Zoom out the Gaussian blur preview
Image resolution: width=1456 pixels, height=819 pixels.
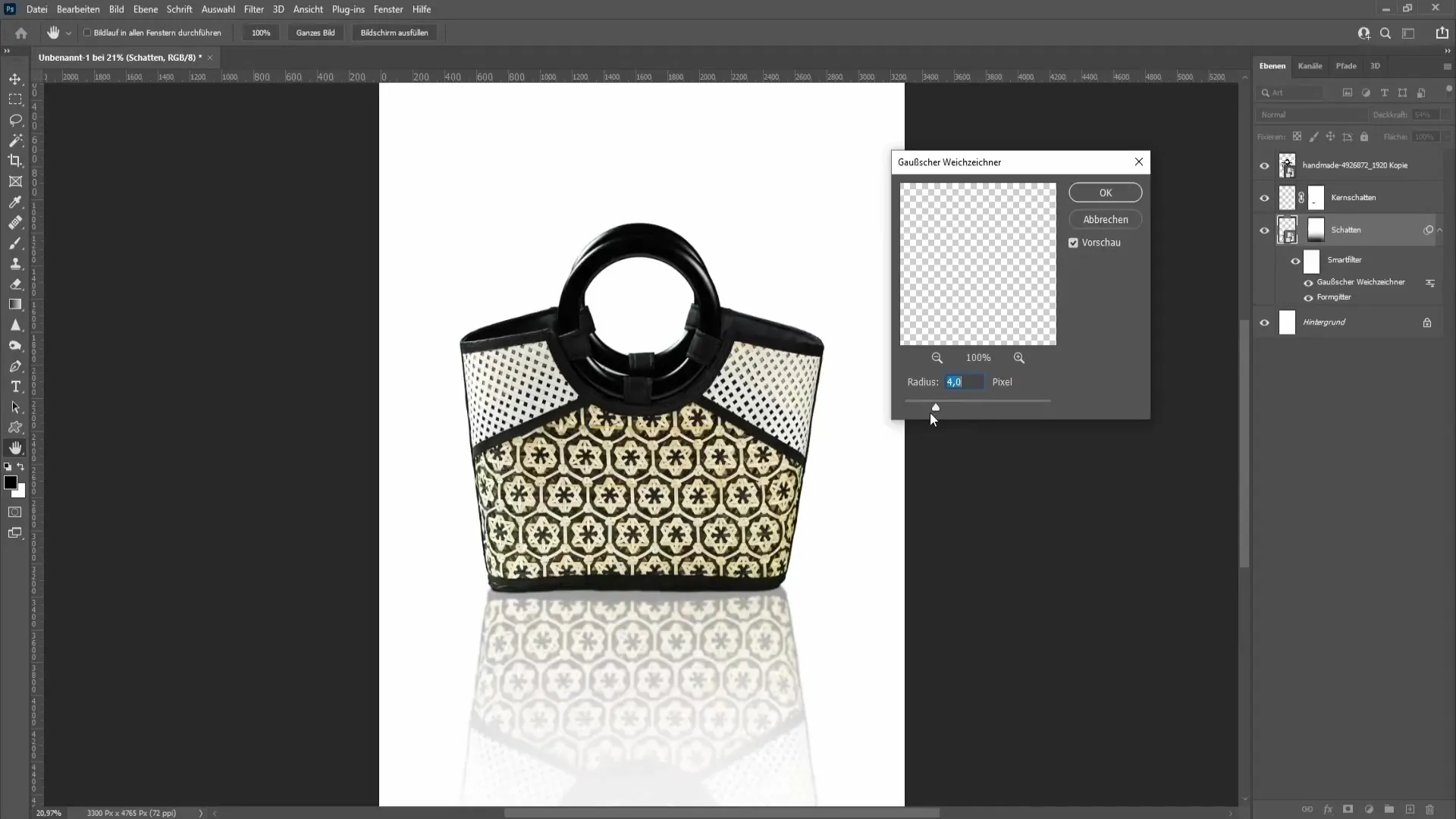point(937,358)
